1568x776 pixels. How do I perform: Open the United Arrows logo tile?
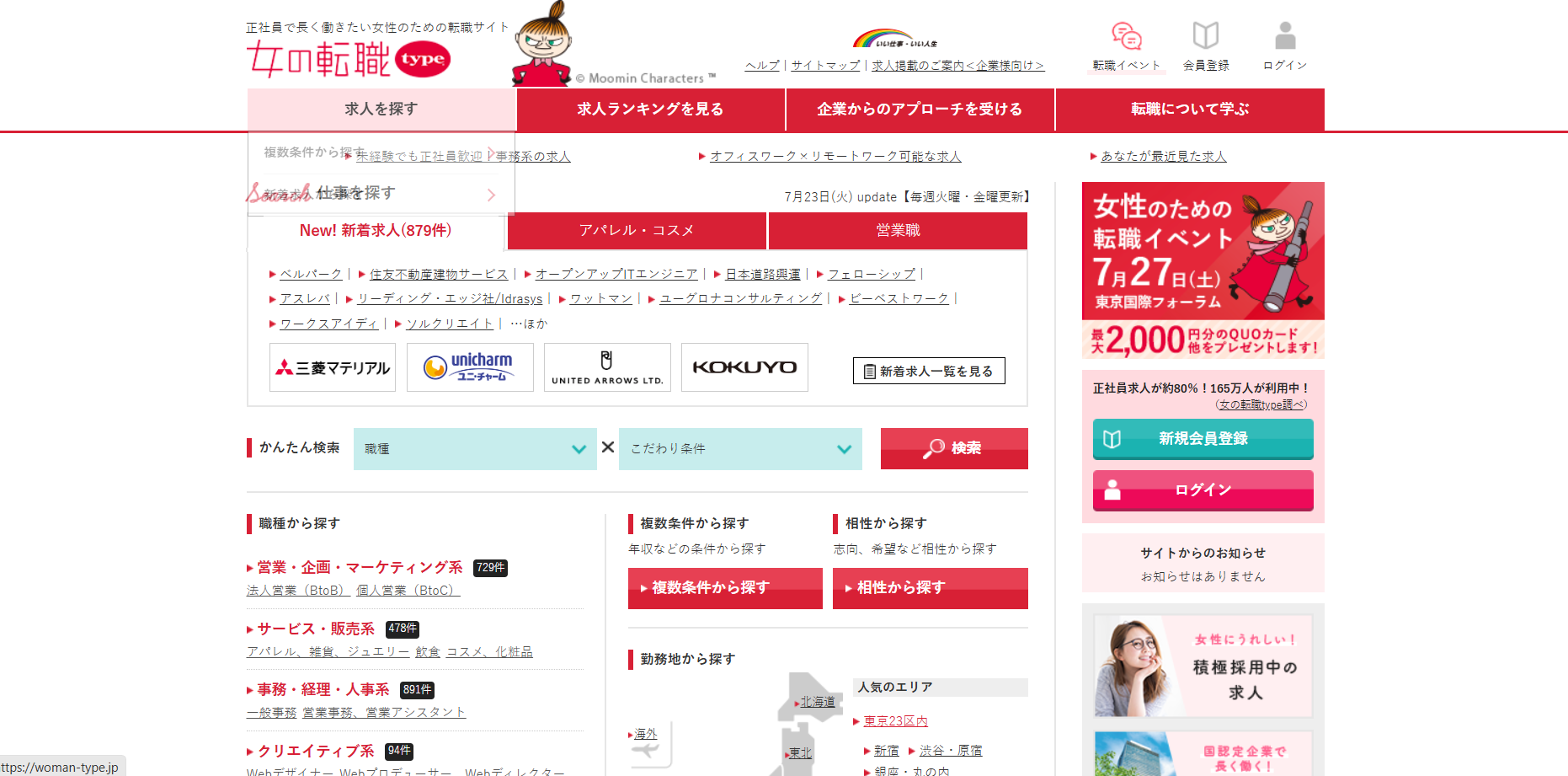click(x=607, y=367)
